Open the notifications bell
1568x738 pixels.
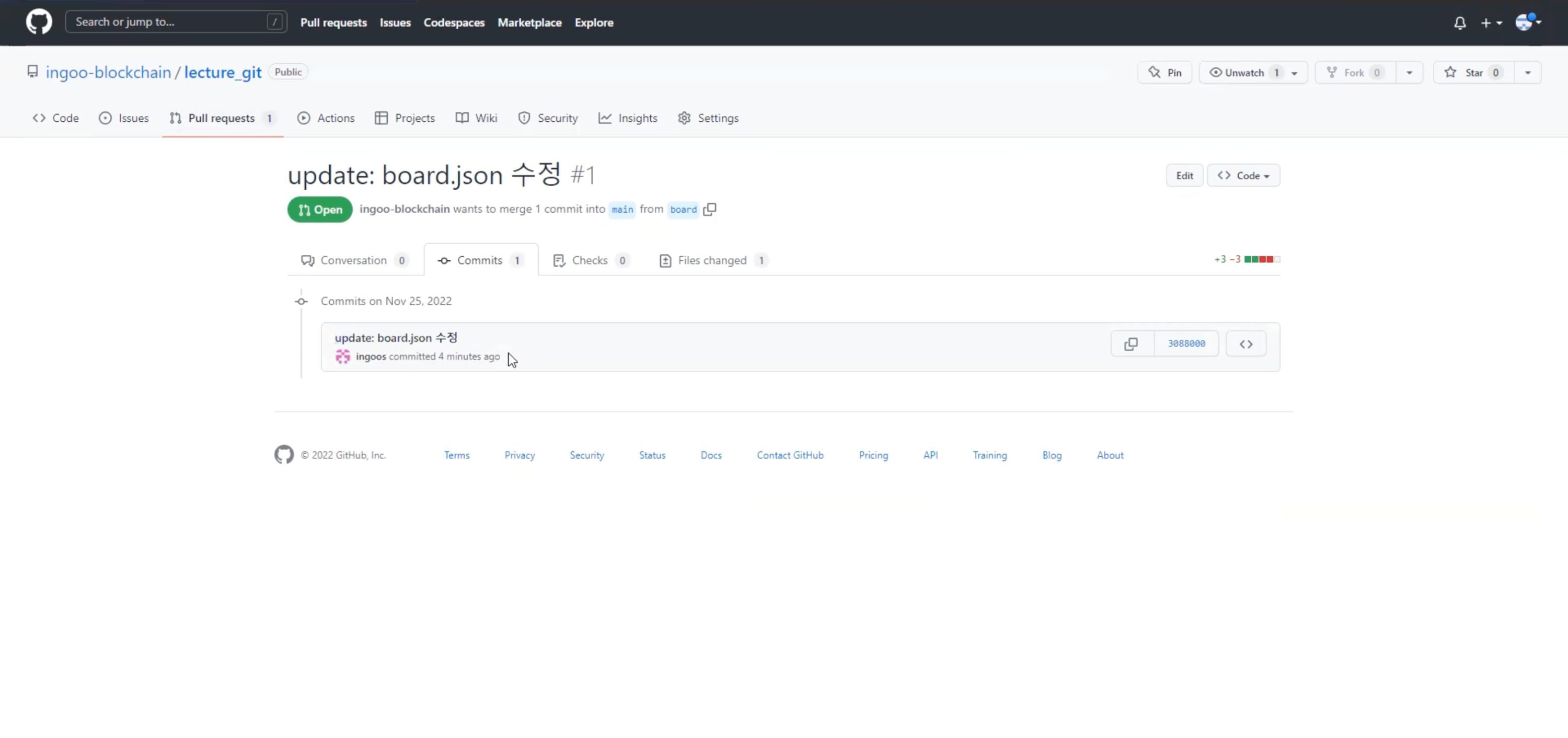(x=1460, y=23)
